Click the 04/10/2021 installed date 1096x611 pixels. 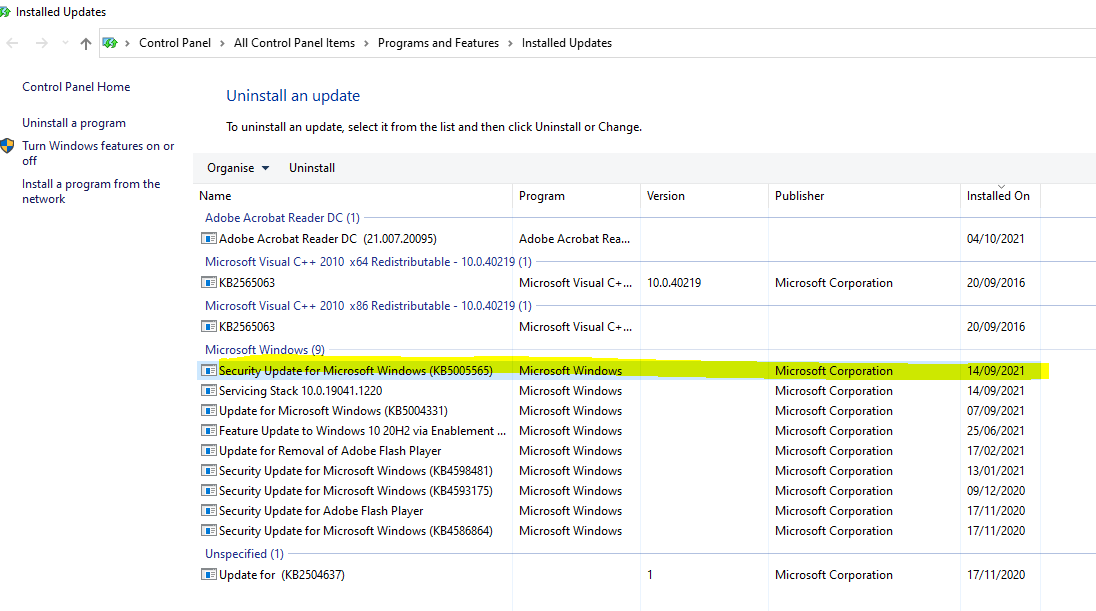pos(995,238)
